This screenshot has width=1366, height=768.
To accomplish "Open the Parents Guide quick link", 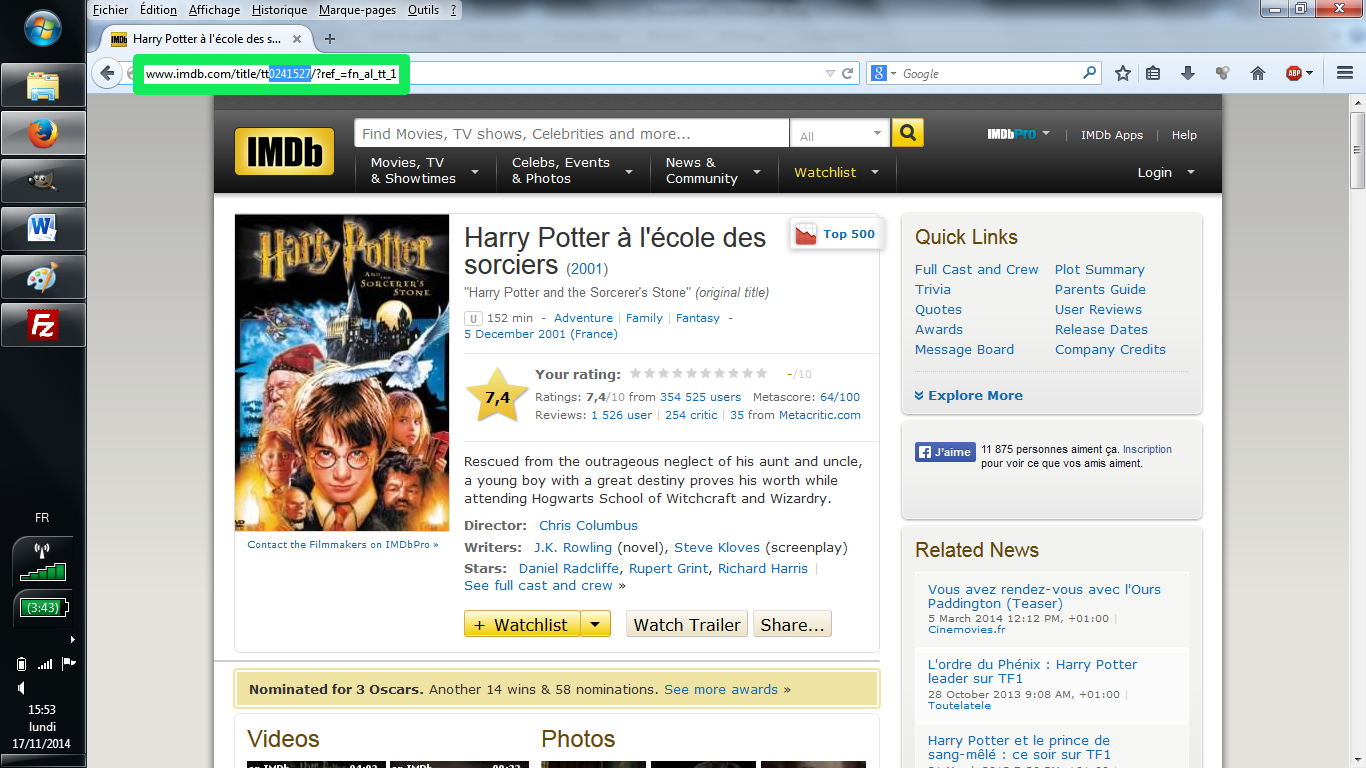I will pos(1100,290).
